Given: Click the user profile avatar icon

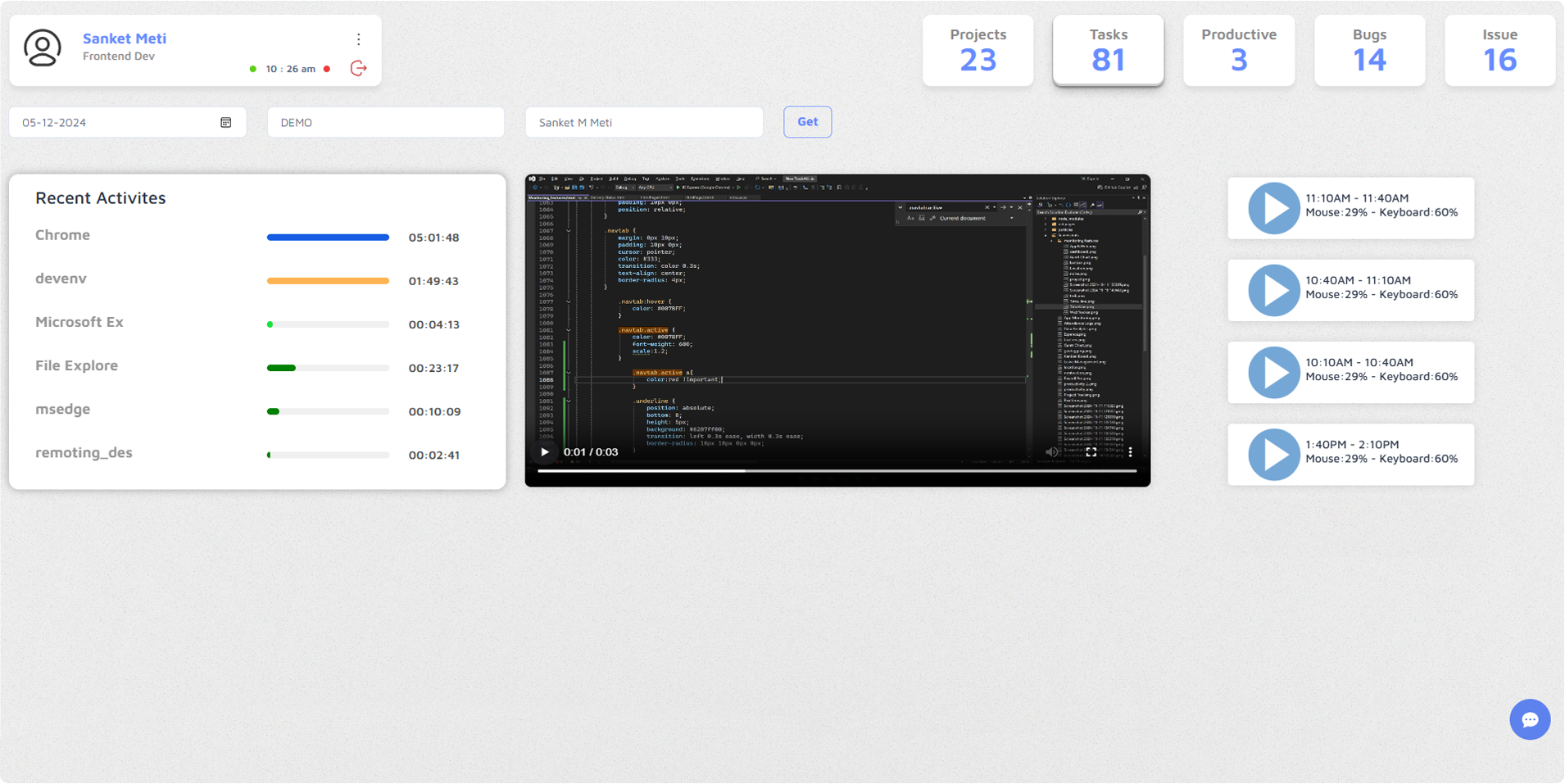Looking at the screenshot, I should [42, 48].
